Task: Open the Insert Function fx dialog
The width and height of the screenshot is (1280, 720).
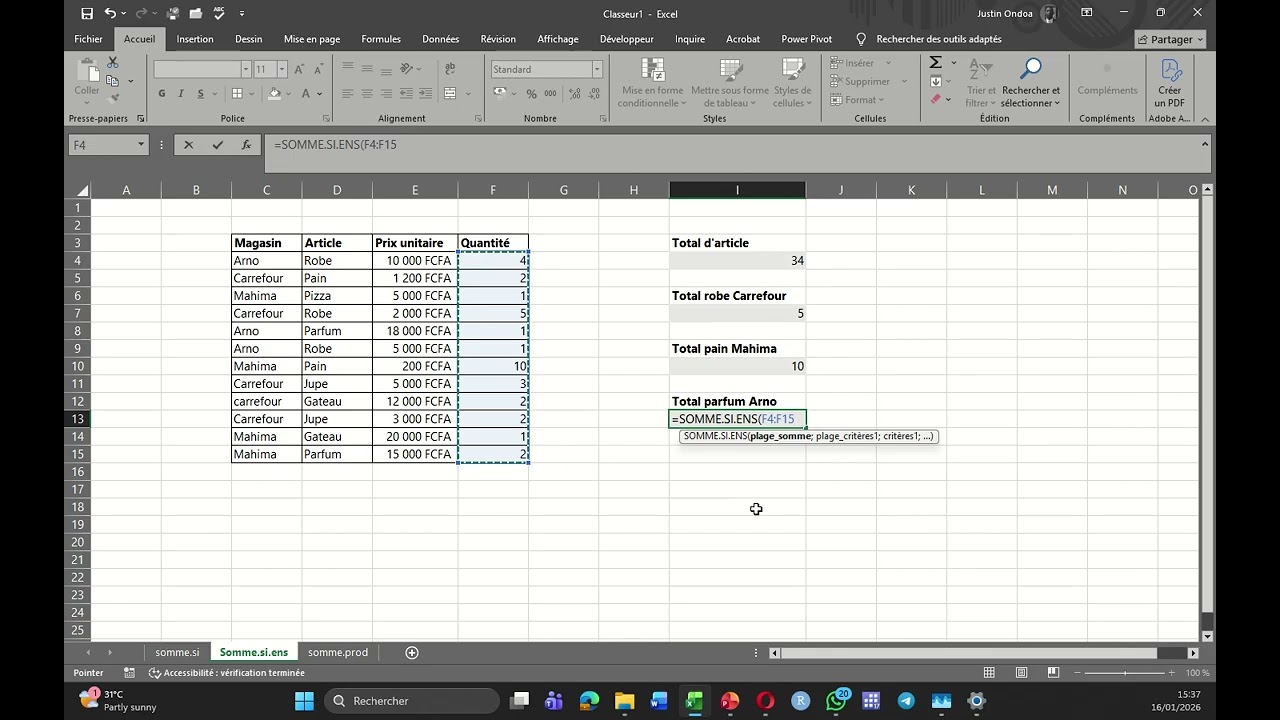Action: (246, 145)
